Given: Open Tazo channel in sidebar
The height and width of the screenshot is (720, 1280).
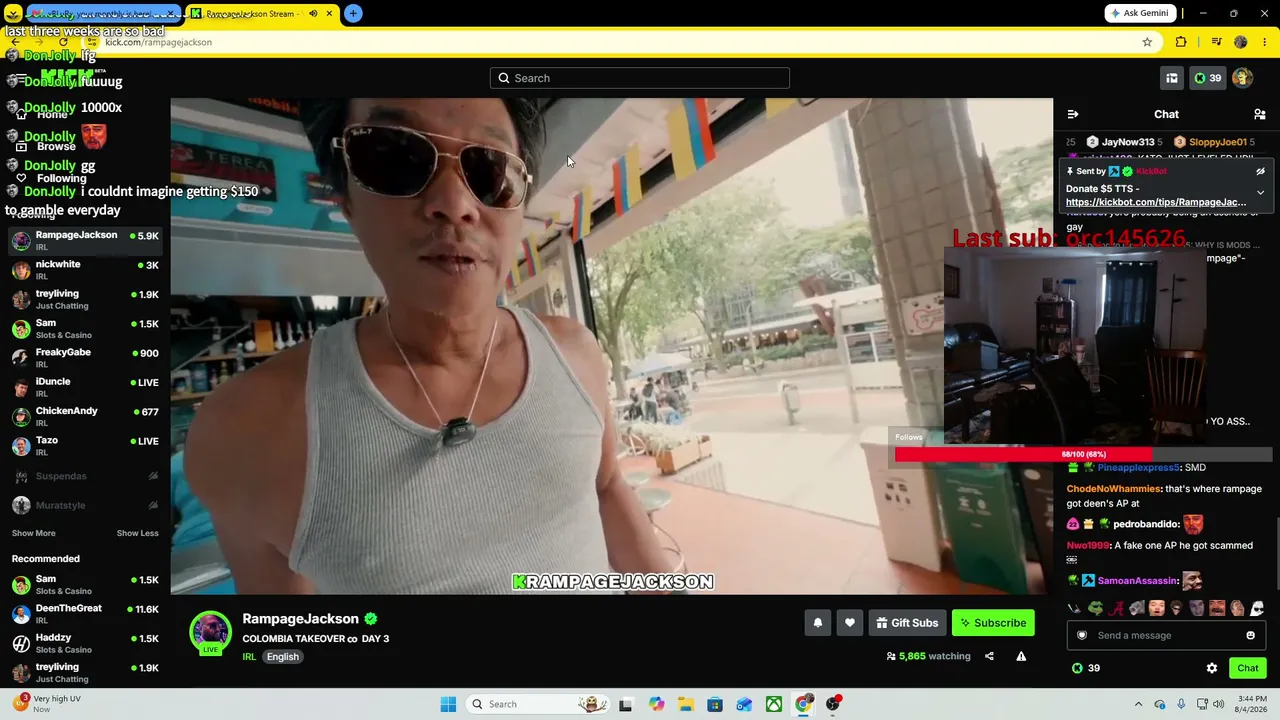Looking at the screenshot, I should tap(85, 446).
